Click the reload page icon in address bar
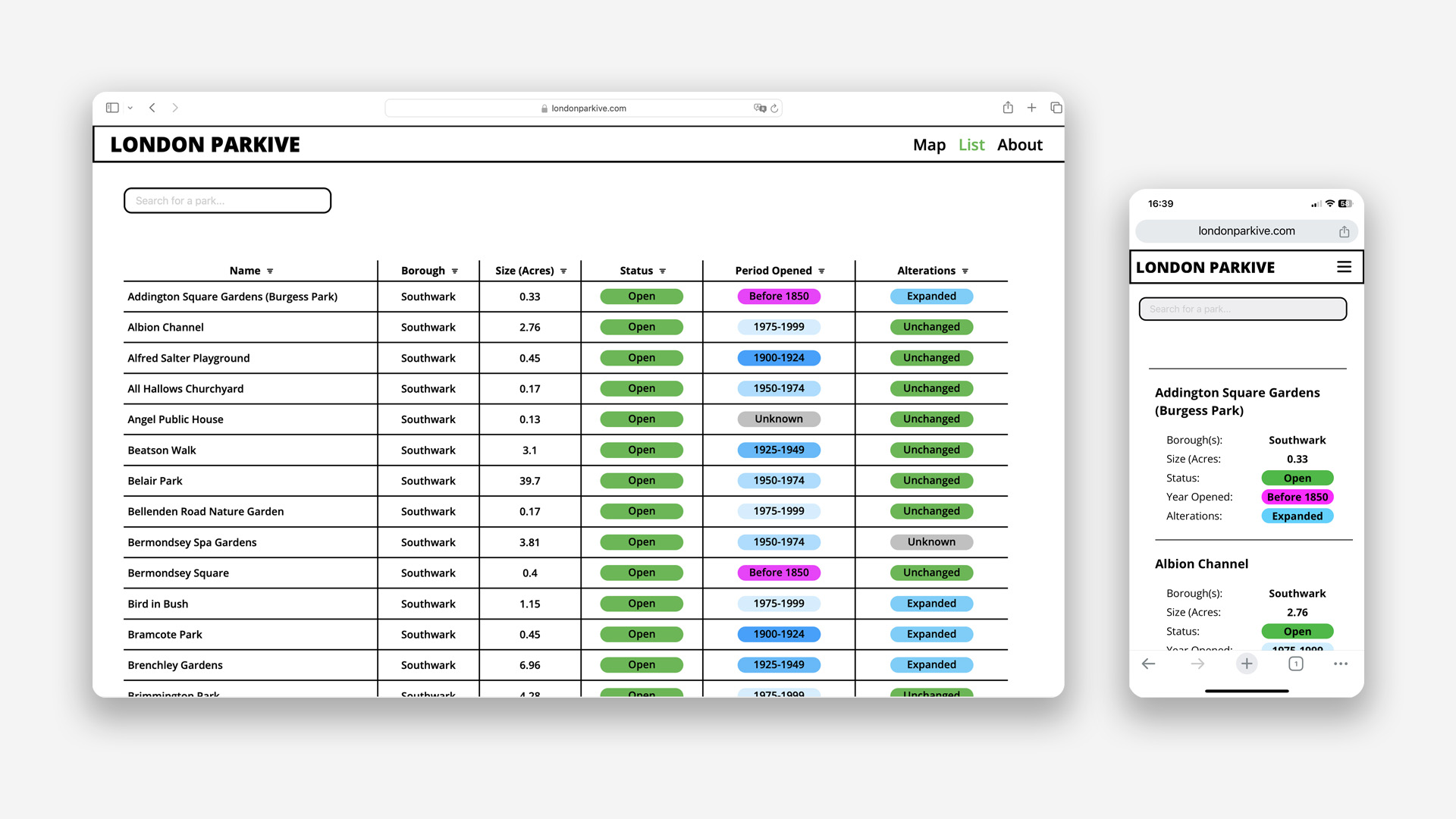Viewport: 1456px width, 819px height. 774,108
